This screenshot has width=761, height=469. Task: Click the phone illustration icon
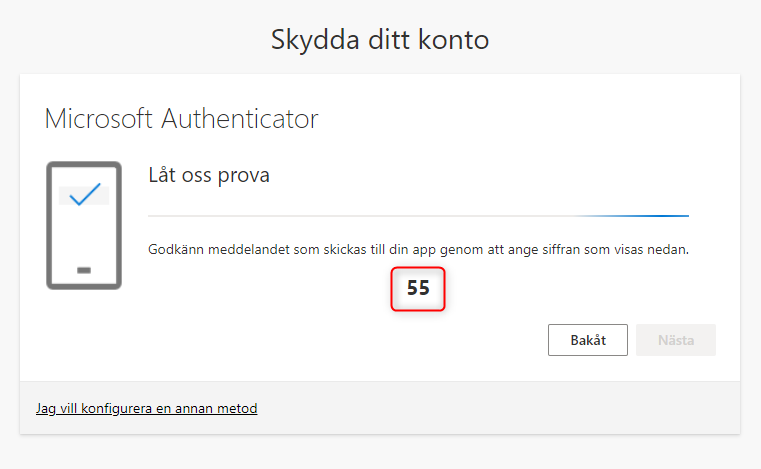pos(84,226)
